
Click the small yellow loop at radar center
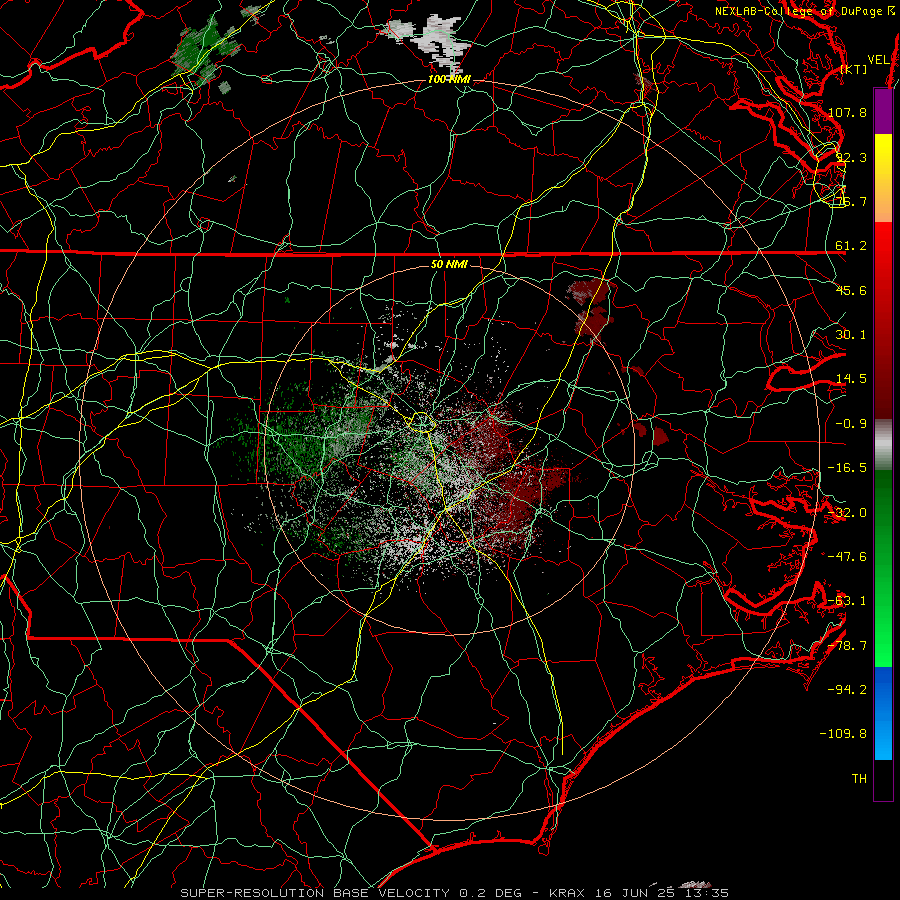point(421,422)
